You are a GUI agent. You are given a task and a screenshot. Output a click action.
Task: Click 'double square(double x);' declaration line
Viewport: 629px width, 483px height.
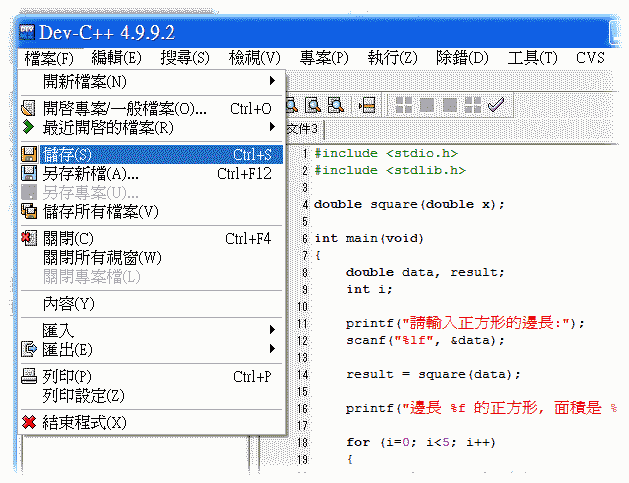pos(409,205)
